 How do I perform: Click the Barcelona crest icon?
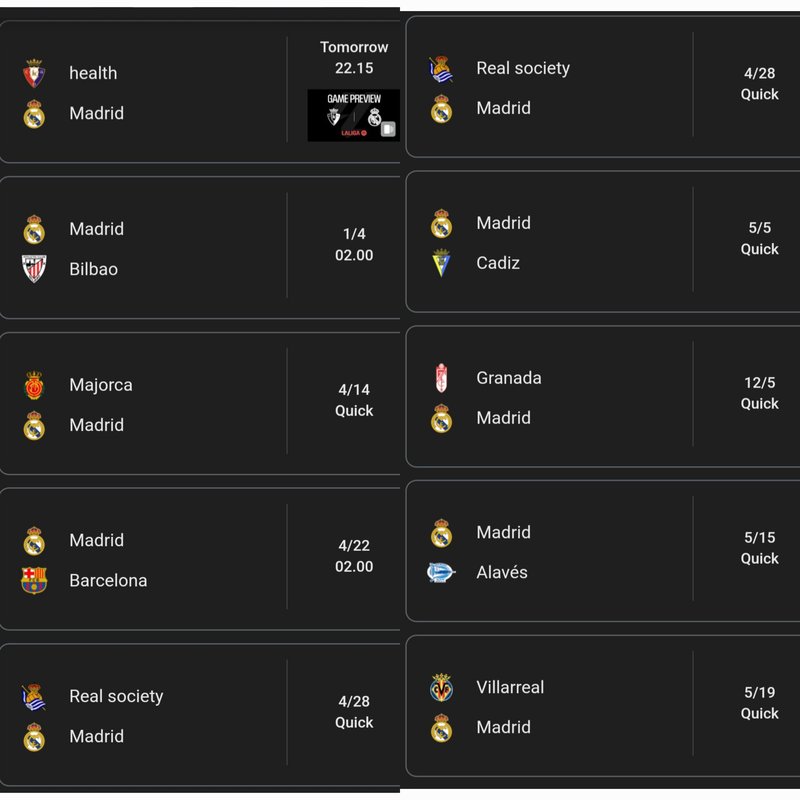[x=34, y=581]
